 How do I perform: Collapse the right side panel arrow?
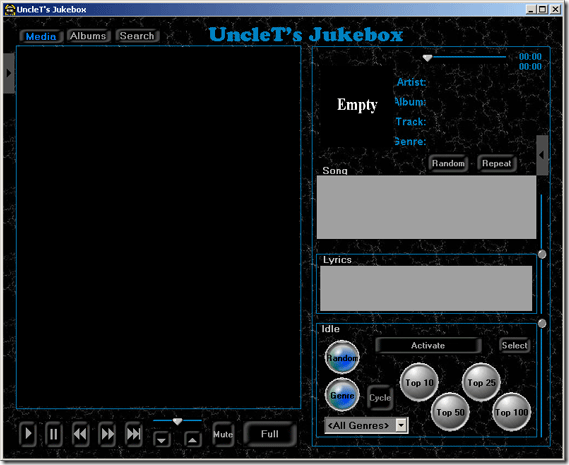(x=542, y=155)
